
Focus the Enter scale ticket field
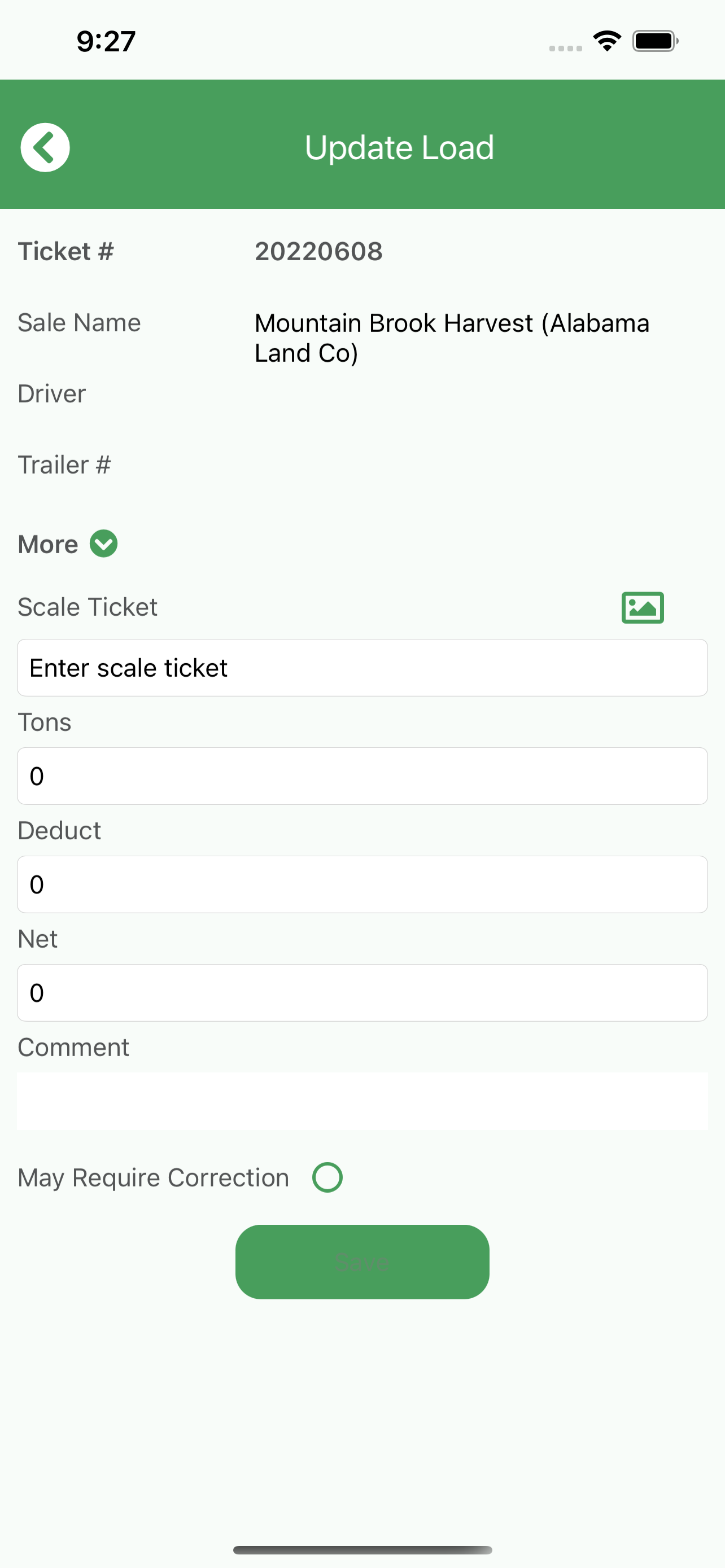point(362,668)
